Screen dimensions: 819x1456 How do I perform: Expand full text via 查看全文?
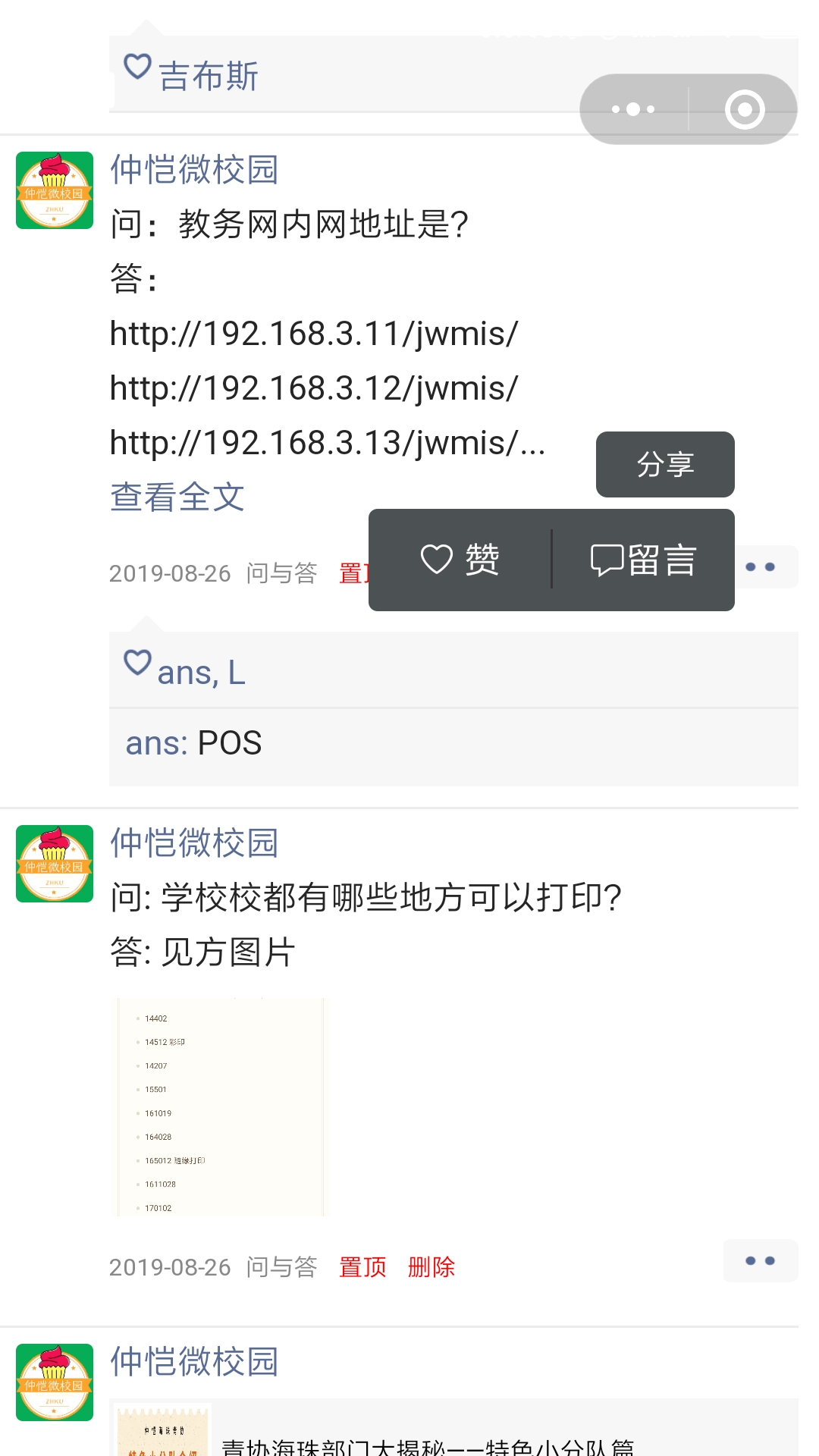177,497
